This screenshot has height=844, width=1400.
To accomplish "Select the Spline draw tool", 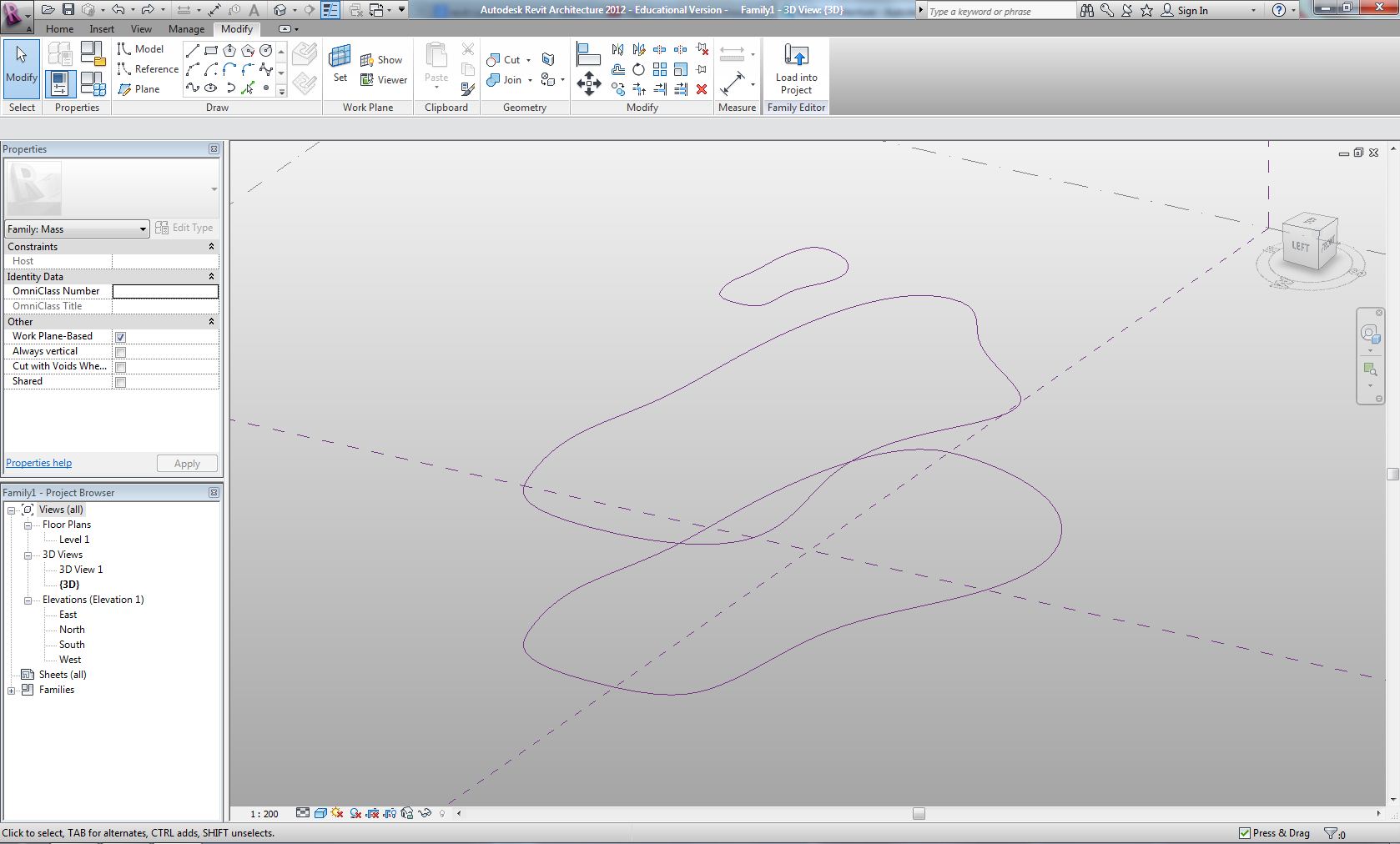I will point(193,88).
